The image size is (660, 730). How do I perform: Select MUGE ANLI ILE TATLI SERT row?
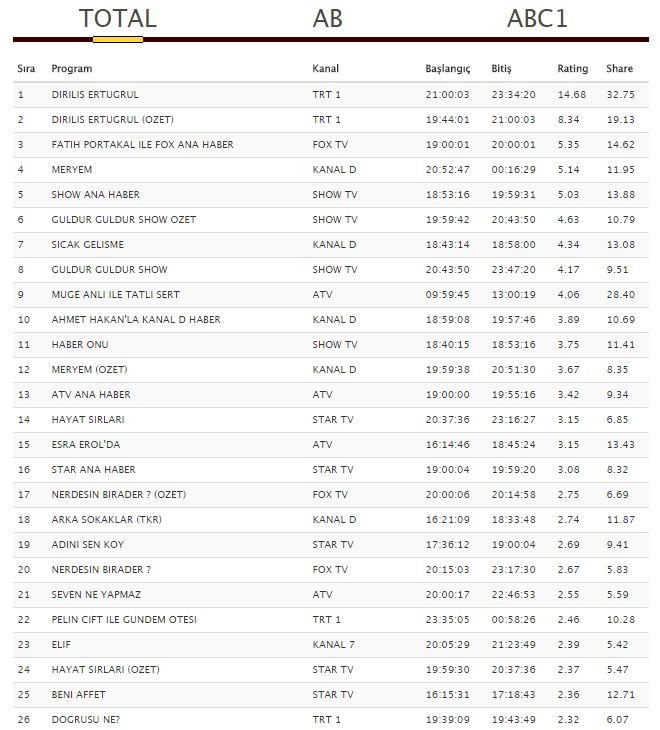point(115,295)
